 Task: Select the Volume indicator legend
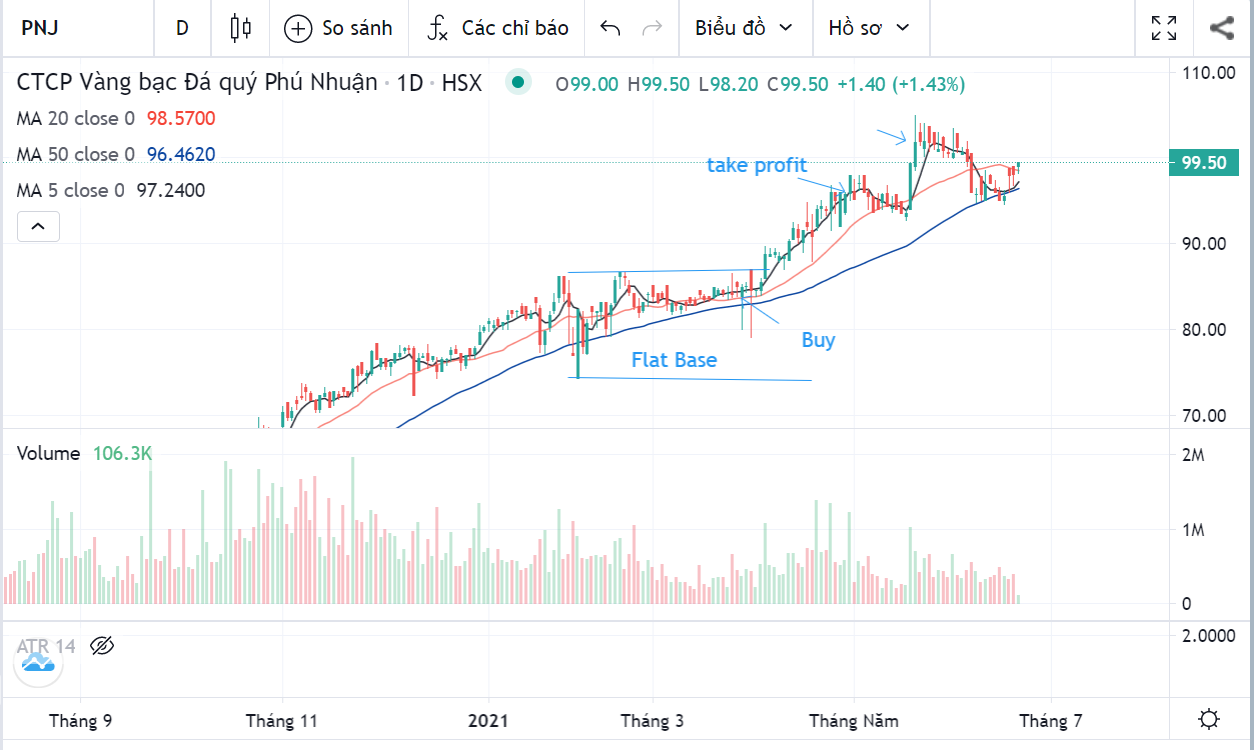pos(49,454)
